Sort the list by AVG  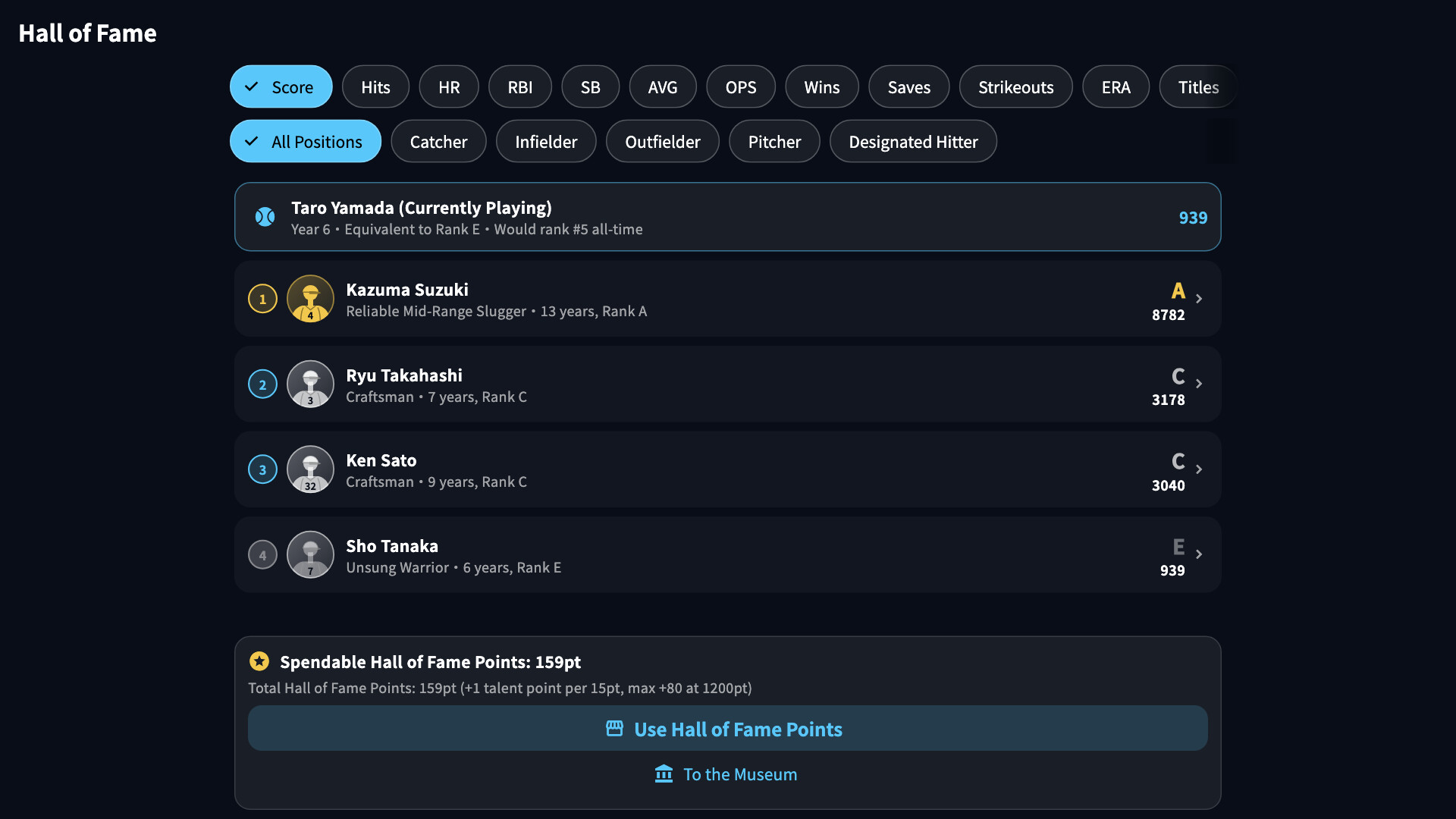[x=663, y=87]
